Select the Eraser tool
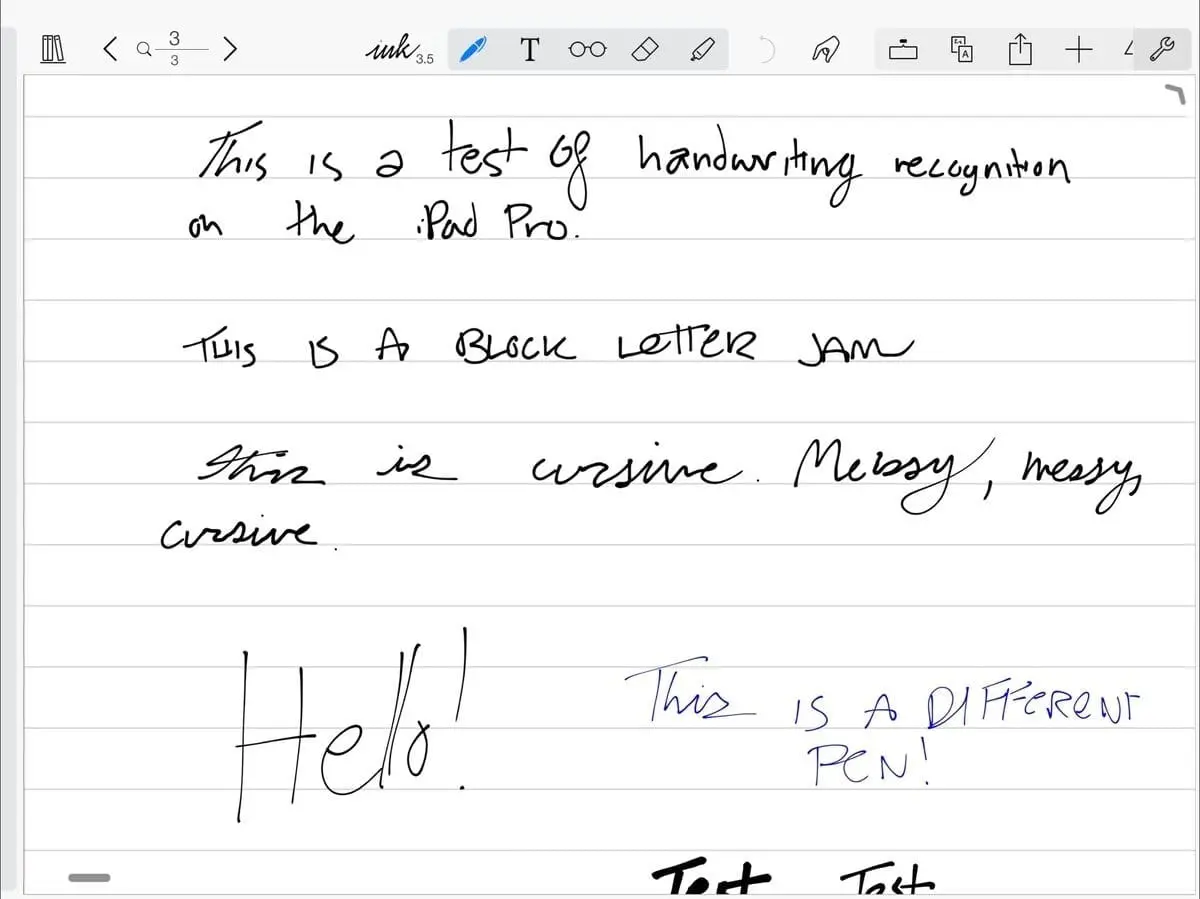Image resolution: width=1200 pixels, height=899 pixels. (x=646, y=49)
